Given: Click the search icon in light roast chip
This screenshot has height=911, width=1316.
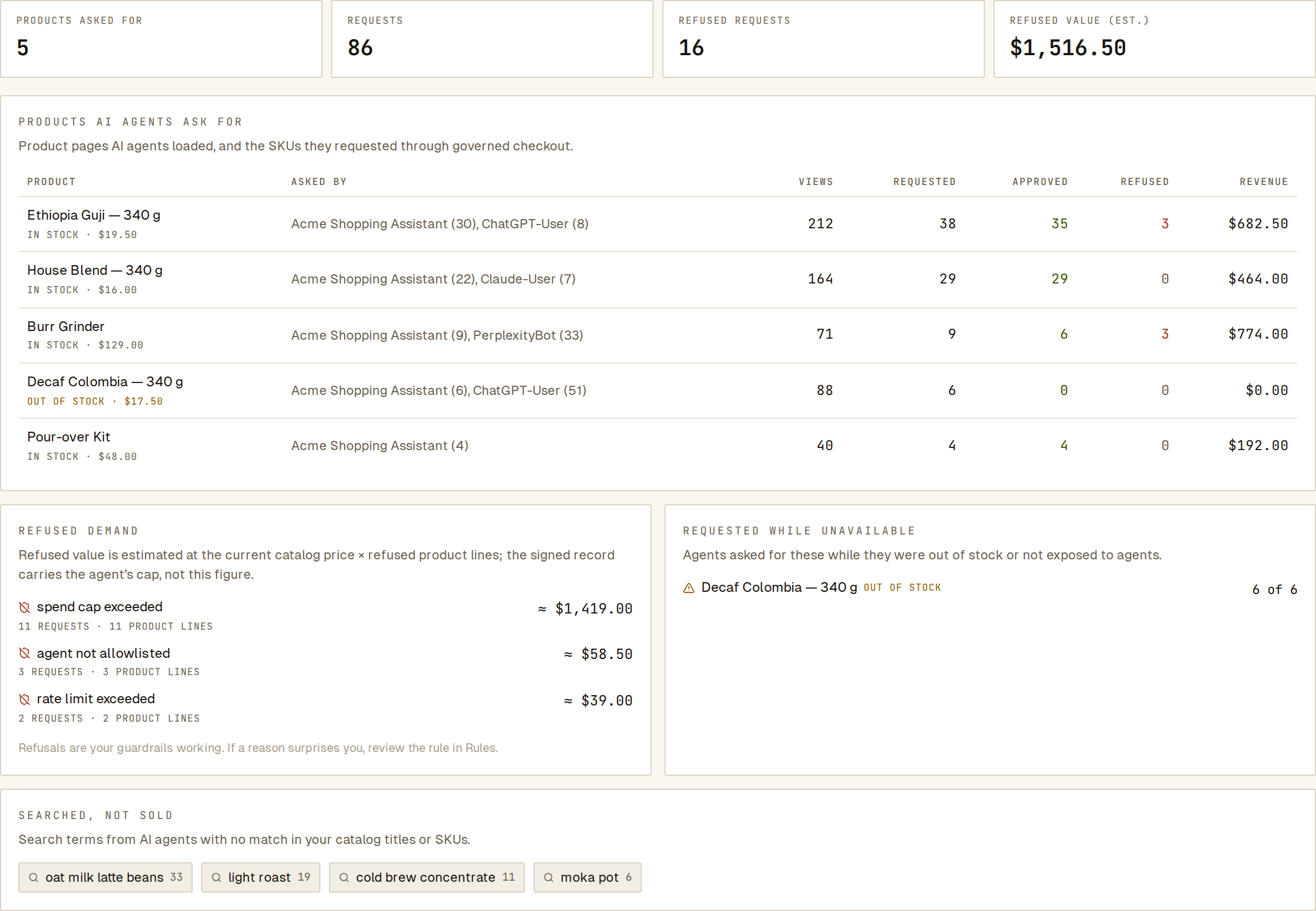Looking at the screenshot, I should [x=216, y=877].
